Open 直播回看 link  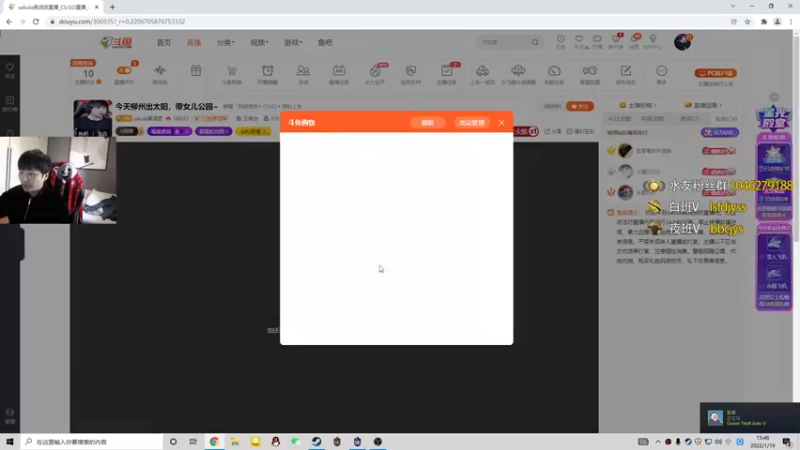tap(703, 105)
